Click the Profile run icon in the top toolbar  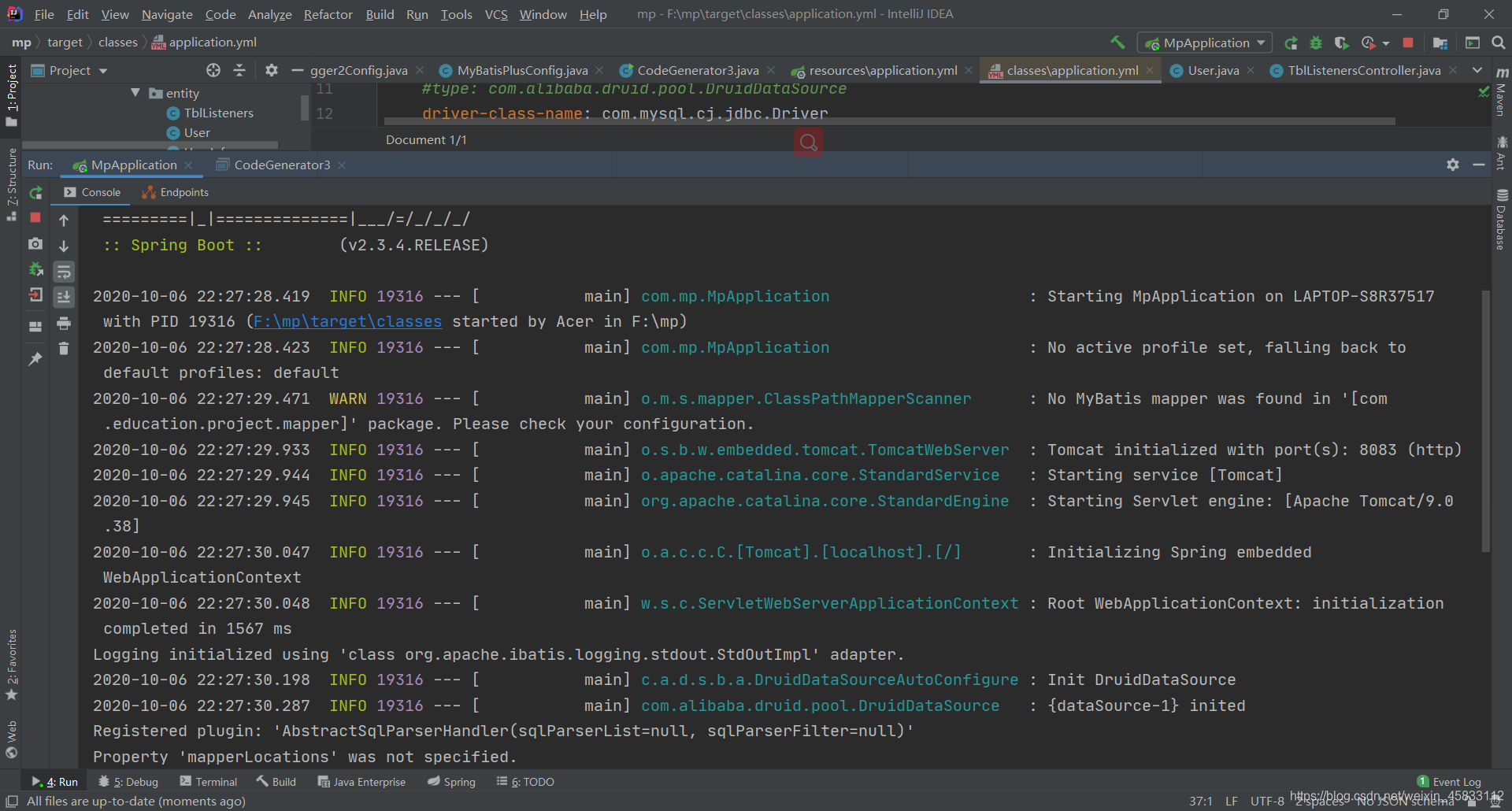coord(1369,43)
